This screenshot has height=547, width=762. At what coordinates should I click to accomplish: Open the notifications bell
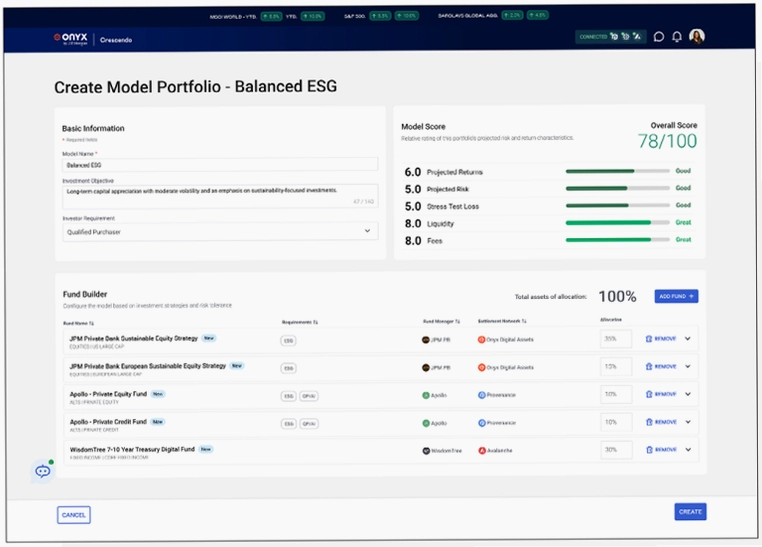click(676, 37)
